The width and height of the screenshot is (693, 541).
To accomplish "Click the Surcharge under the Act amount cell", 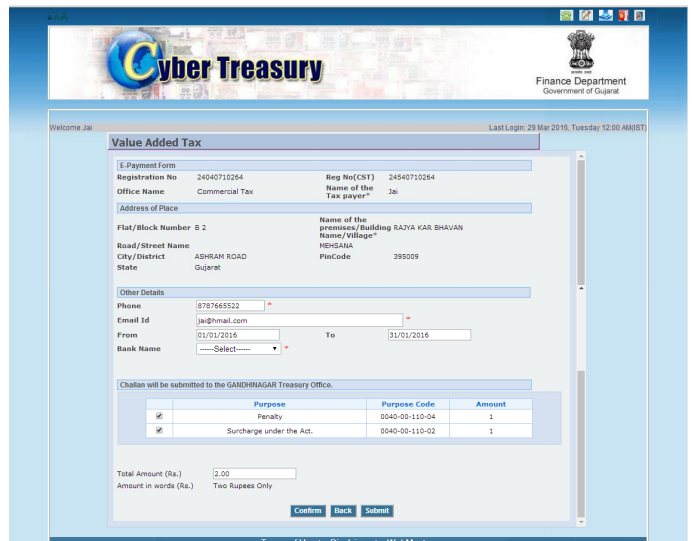I will click(491, 431).
